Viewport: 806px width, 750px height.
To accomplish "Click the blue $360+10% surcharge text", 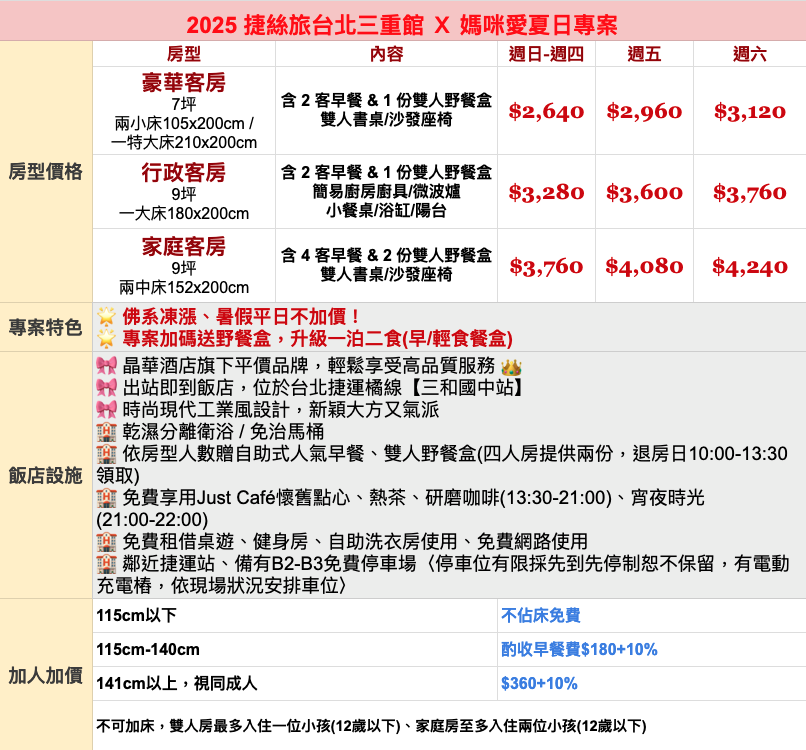I will pyautogui.click(x=539, y=684).
